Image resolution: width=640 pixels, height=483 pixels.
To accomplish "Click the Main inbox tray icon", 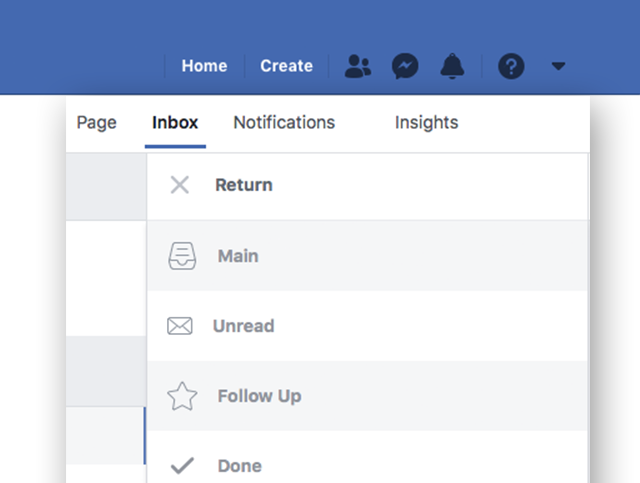I will pos(182,256).
